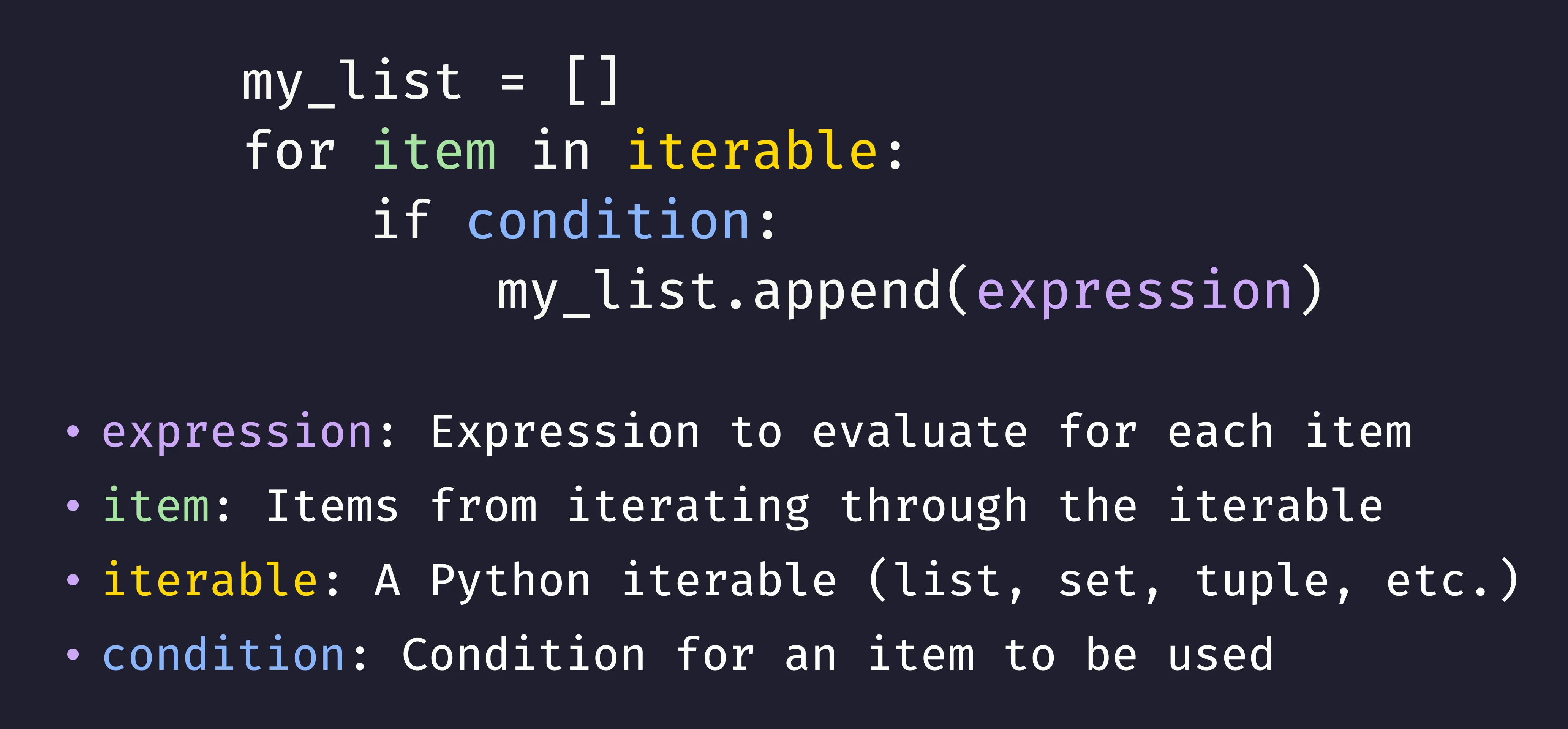1568x729 pixels.
Task: Click the text 'Condition for an item to be used'
Action: 838,654
